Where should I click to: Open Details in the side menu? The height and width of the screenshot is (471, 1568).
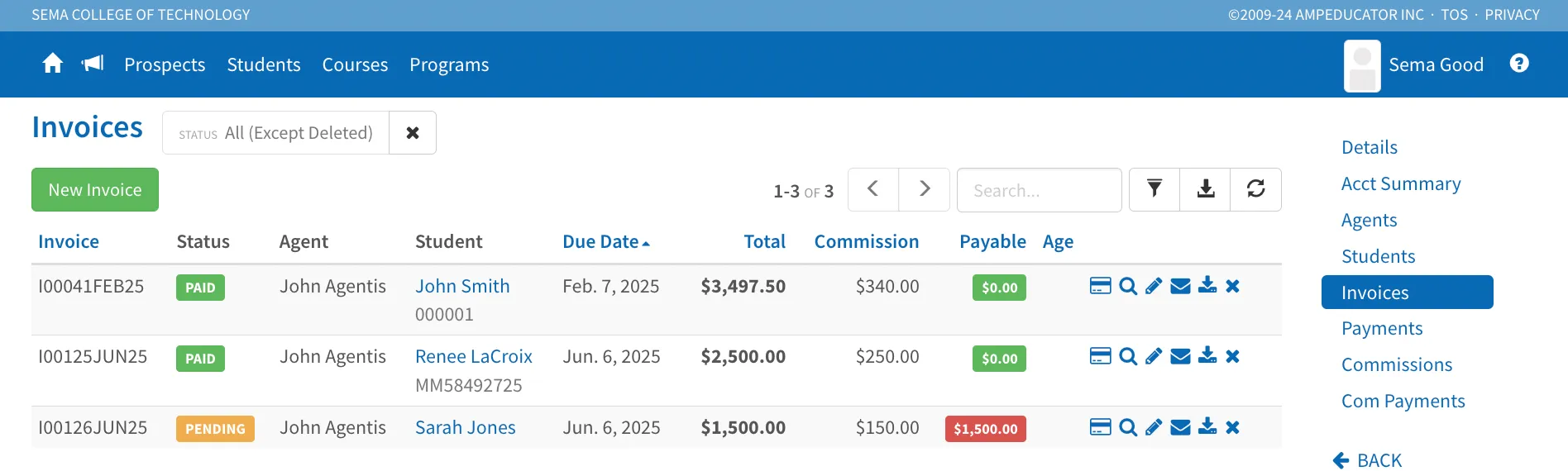1370,147
